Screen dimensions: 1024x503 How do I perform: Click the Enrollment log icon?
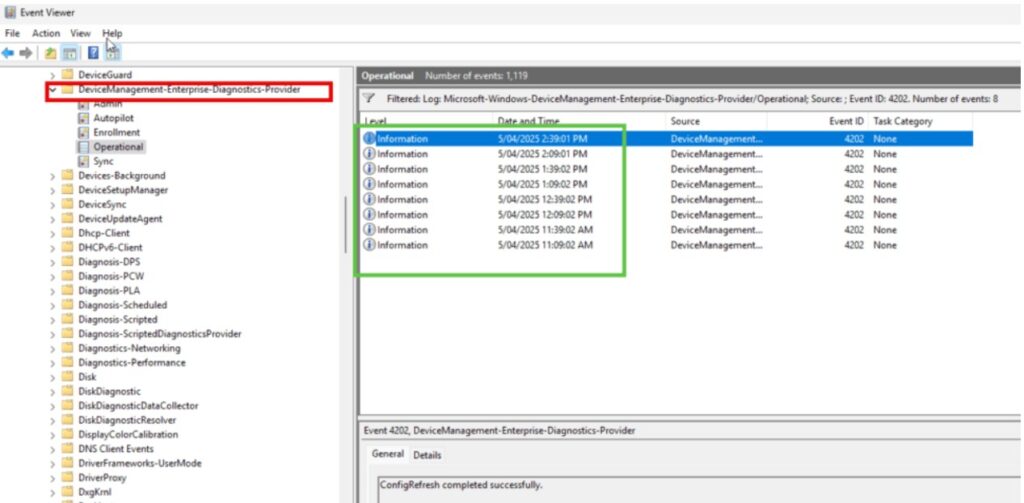(x=83, y=133)
